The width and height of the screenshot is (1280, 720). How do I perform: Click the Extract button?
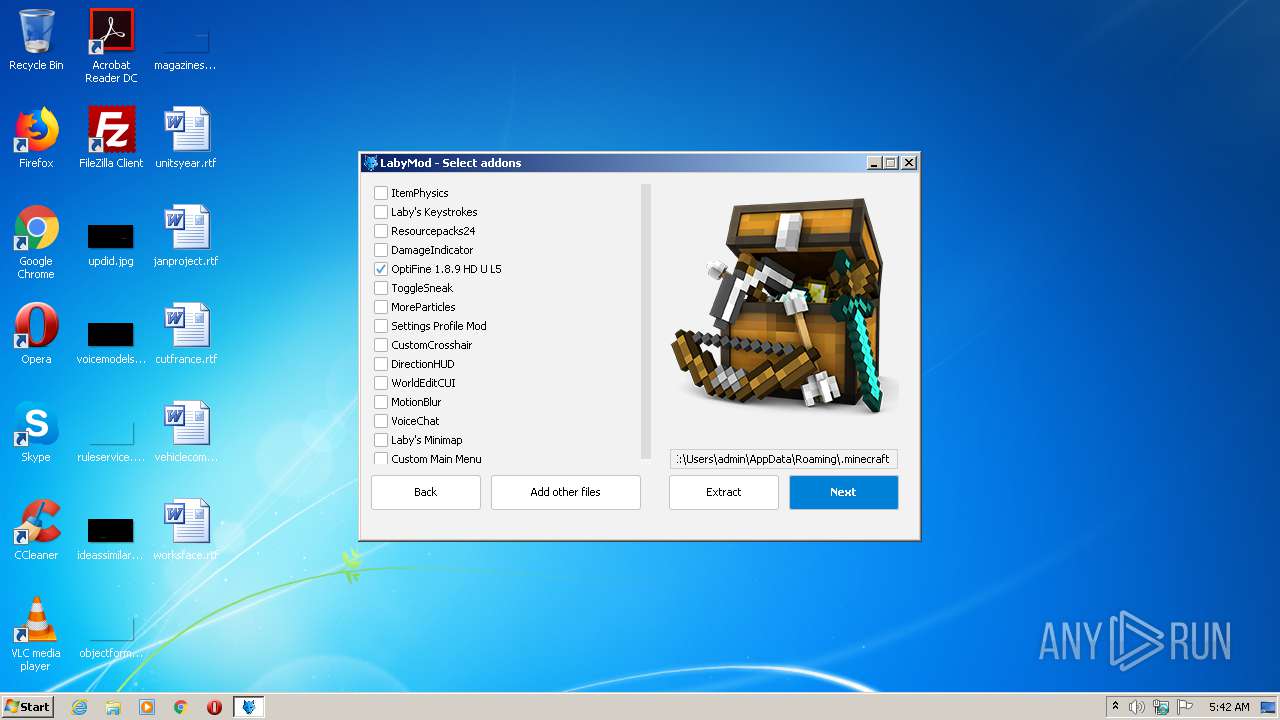[724, 492]
